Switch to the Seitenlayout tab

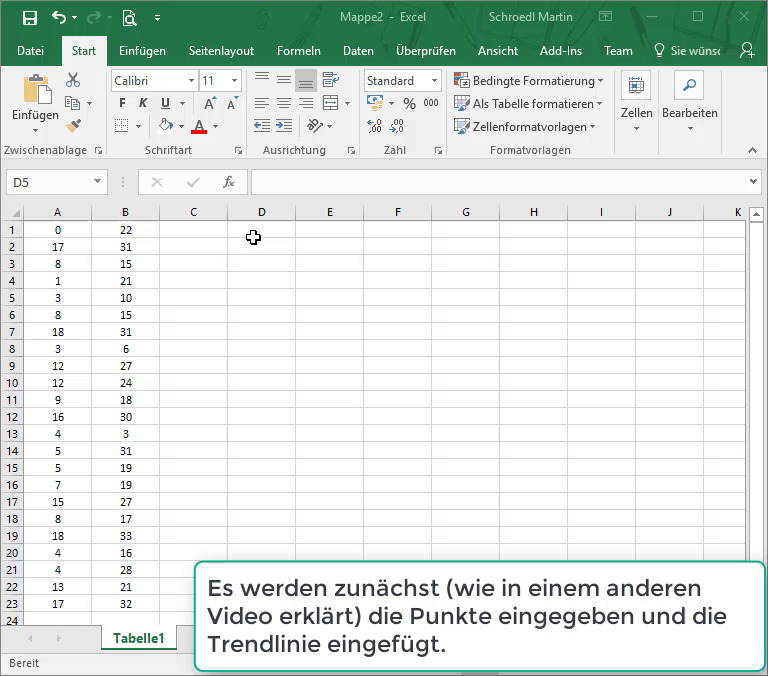click(221, 51)
